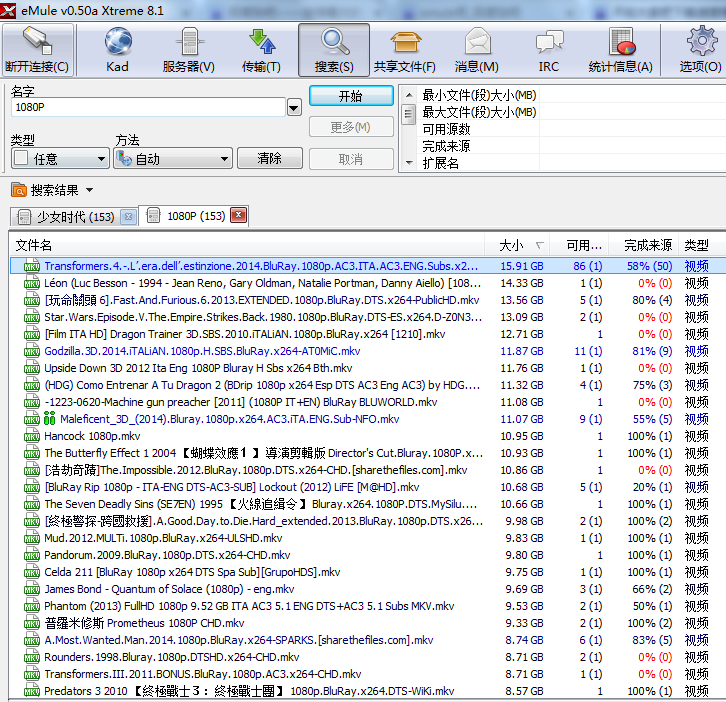The image size is (726, 702).
Task: Click the server icon on 少女时代 tab
Action: 24,217
